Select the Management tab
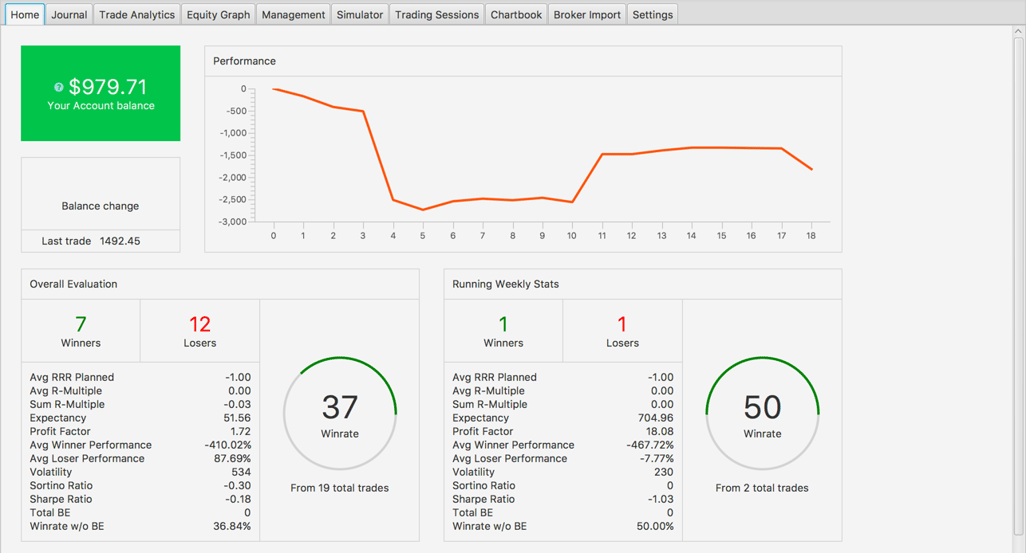 [x=293, y=14]
